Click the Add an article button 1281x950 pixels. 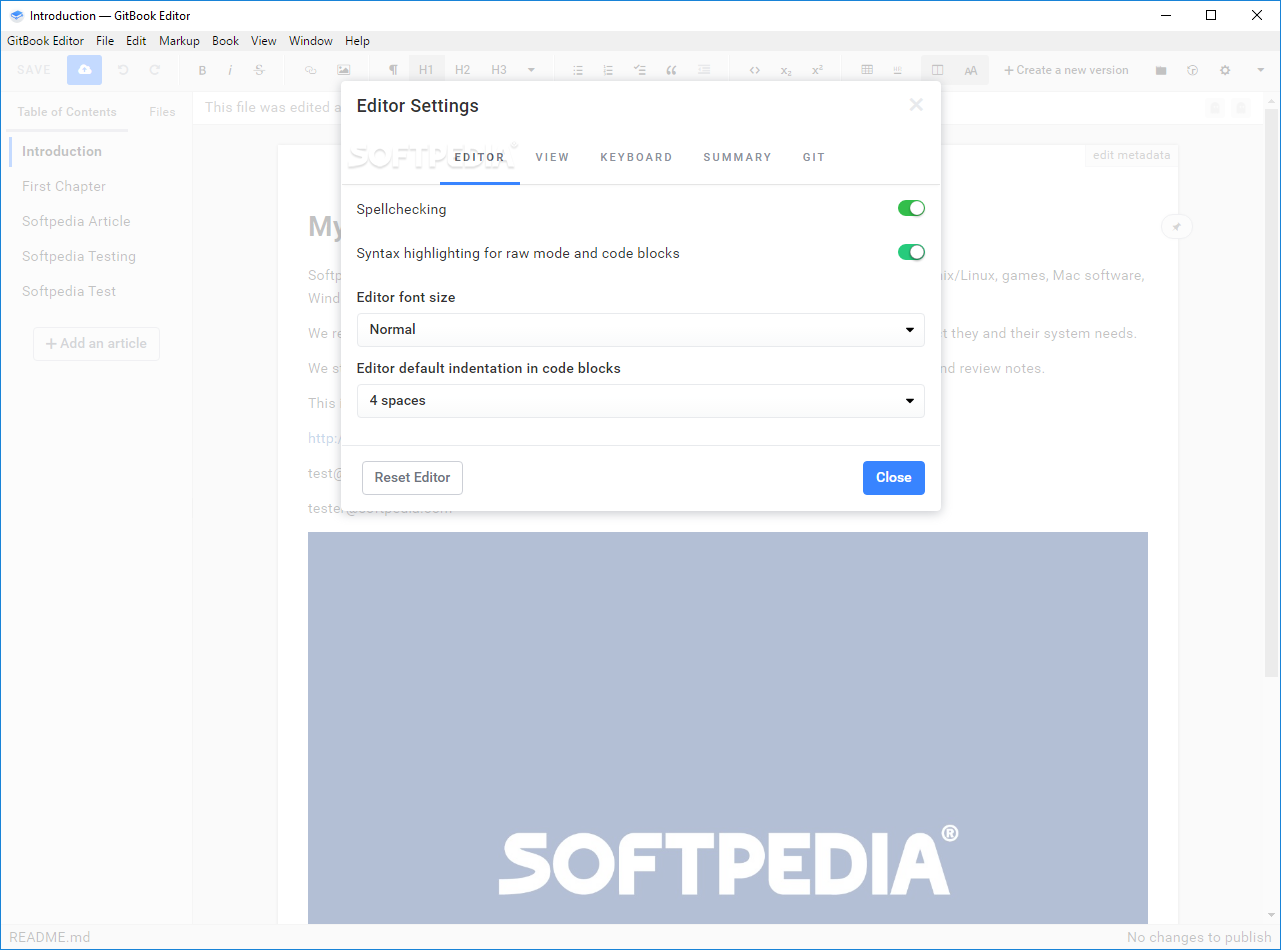(x=96, y=344)
